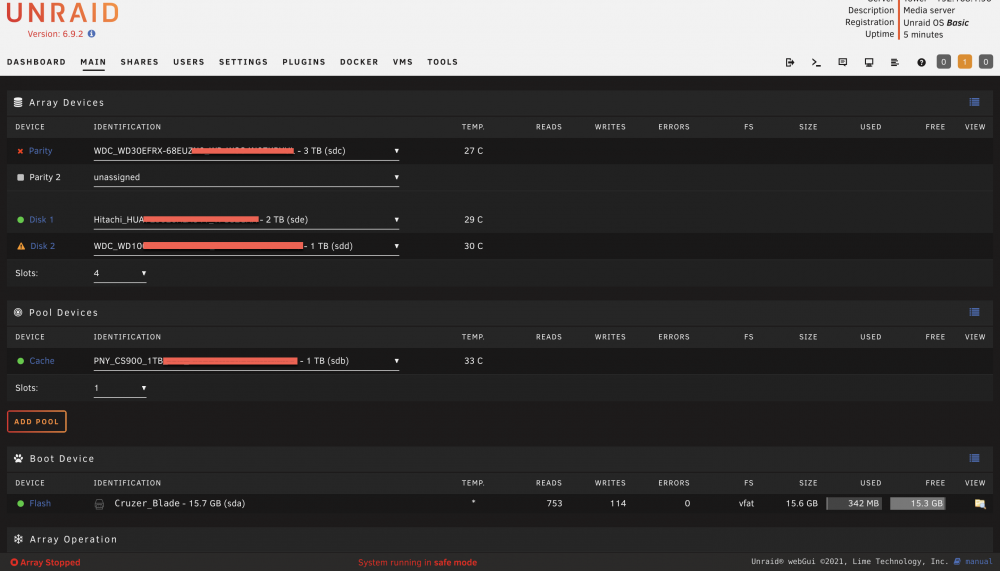This screenshot has height=571, width=1000.
Task: Open the Parity device dropdown
Action: point(246,151)
